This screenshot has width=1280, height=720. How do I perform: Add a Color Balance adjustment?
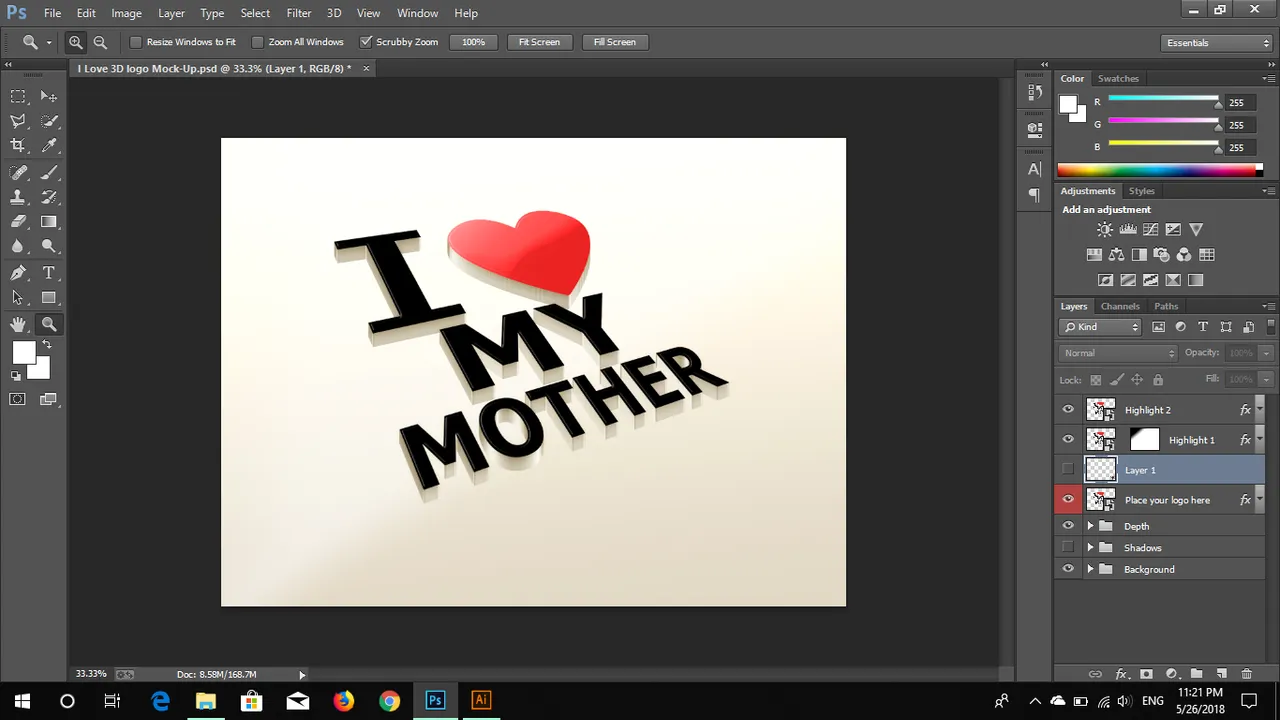(1116, 255)
